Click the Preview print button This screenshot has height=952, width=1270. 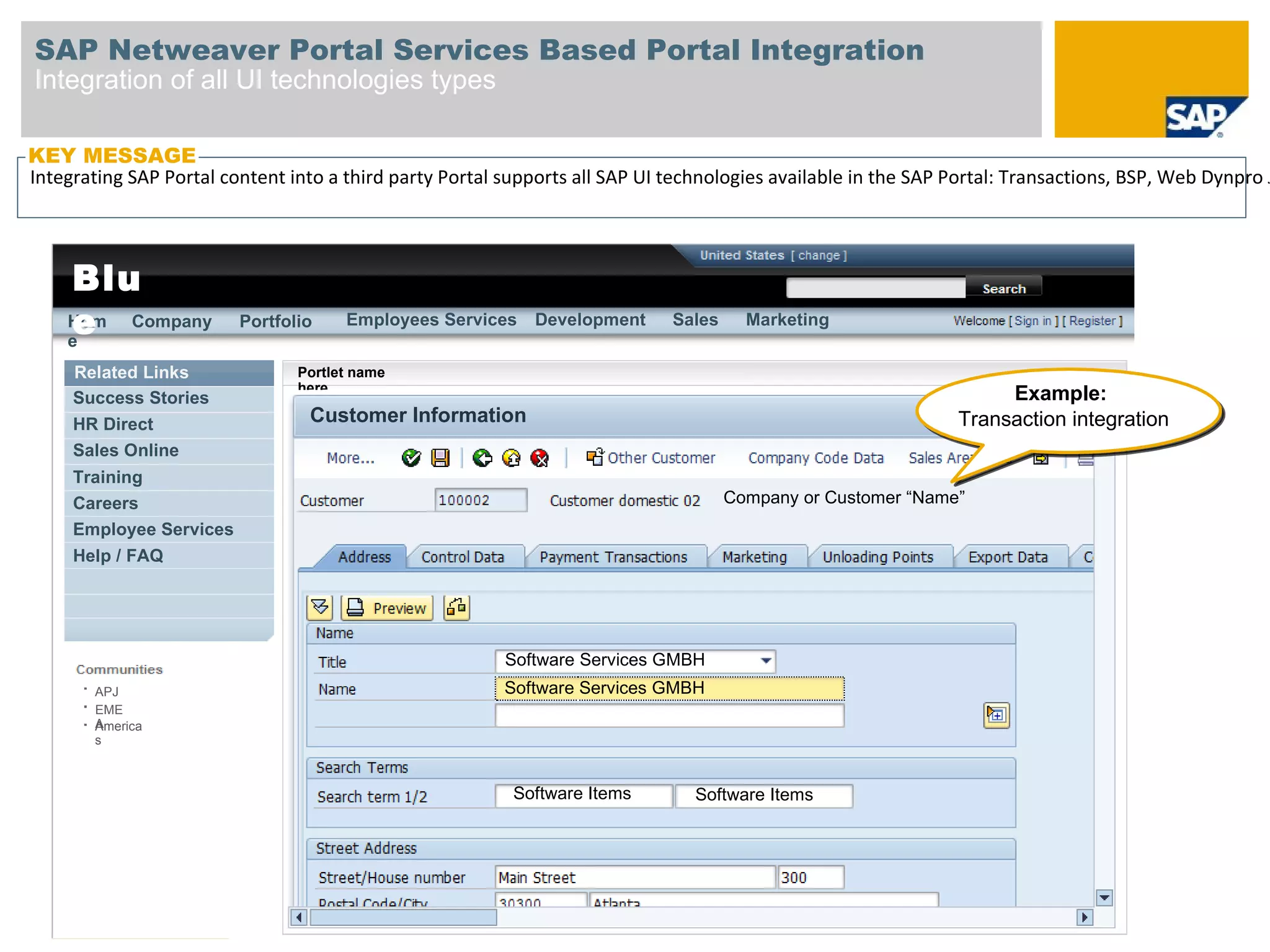387,608
